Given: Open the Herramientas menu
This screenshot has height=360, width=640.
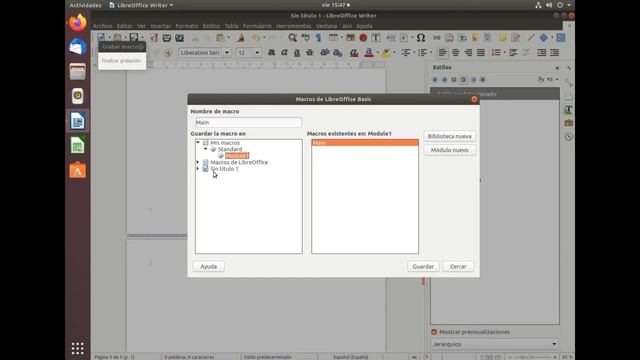Looking at the screenshot, I should [x=293, y=26].
